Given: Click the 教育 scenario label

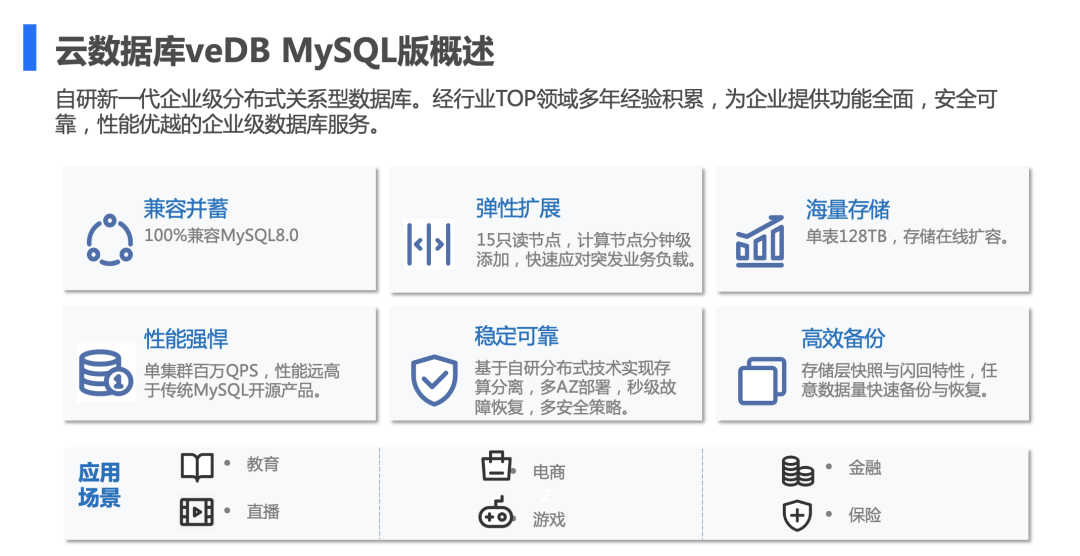Looking at the screenshot, I should [x=263, y=464].
